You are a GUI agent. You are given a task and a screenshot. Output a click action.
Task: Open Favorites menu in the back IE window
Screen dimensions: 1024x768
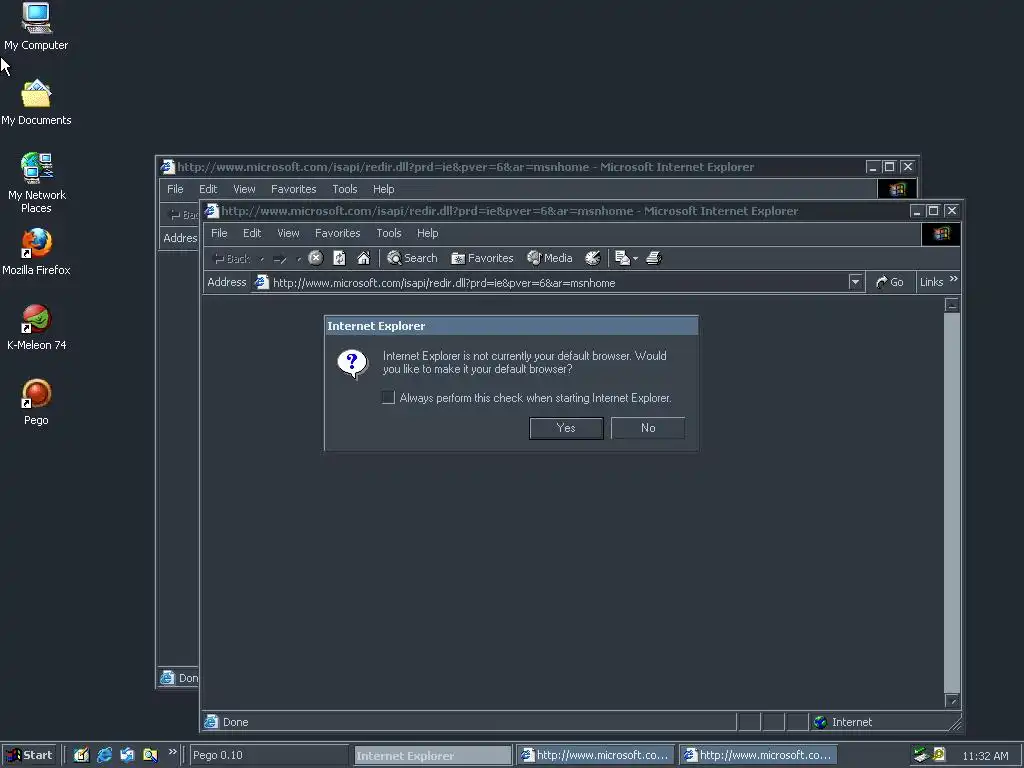click(293, 189)
